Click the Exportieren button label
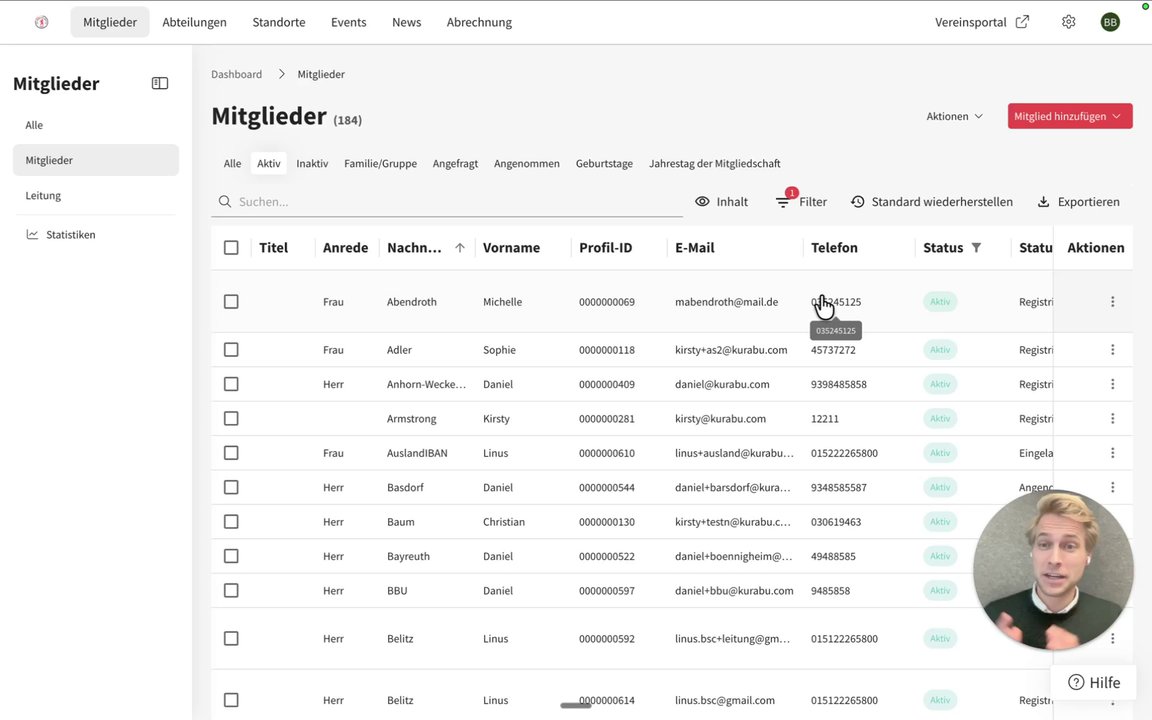Viewport: 1152px width, 720px height. pos(1089,201)
